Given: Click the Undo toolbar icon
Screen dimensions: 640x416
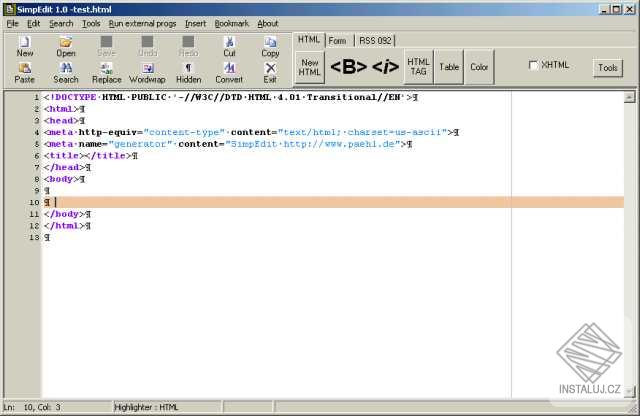Looking at the screenshot, I should 147,46.
